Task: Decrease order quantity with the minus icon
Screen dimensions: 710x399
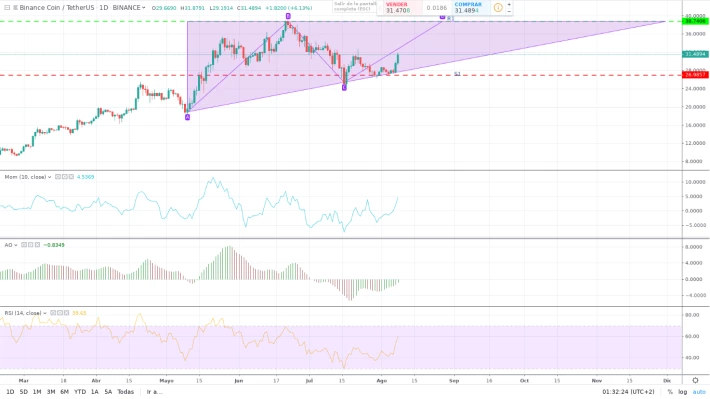Action: [x=509, y=11]
